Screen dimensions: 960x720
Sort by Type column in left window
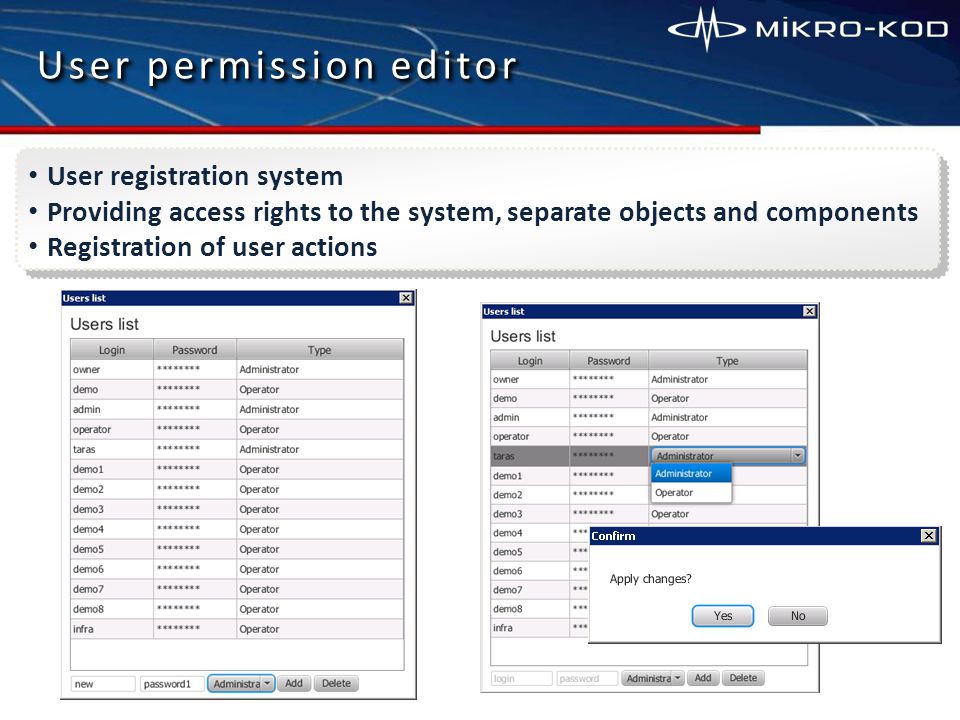pyautogui.click(x=320, y=350)
